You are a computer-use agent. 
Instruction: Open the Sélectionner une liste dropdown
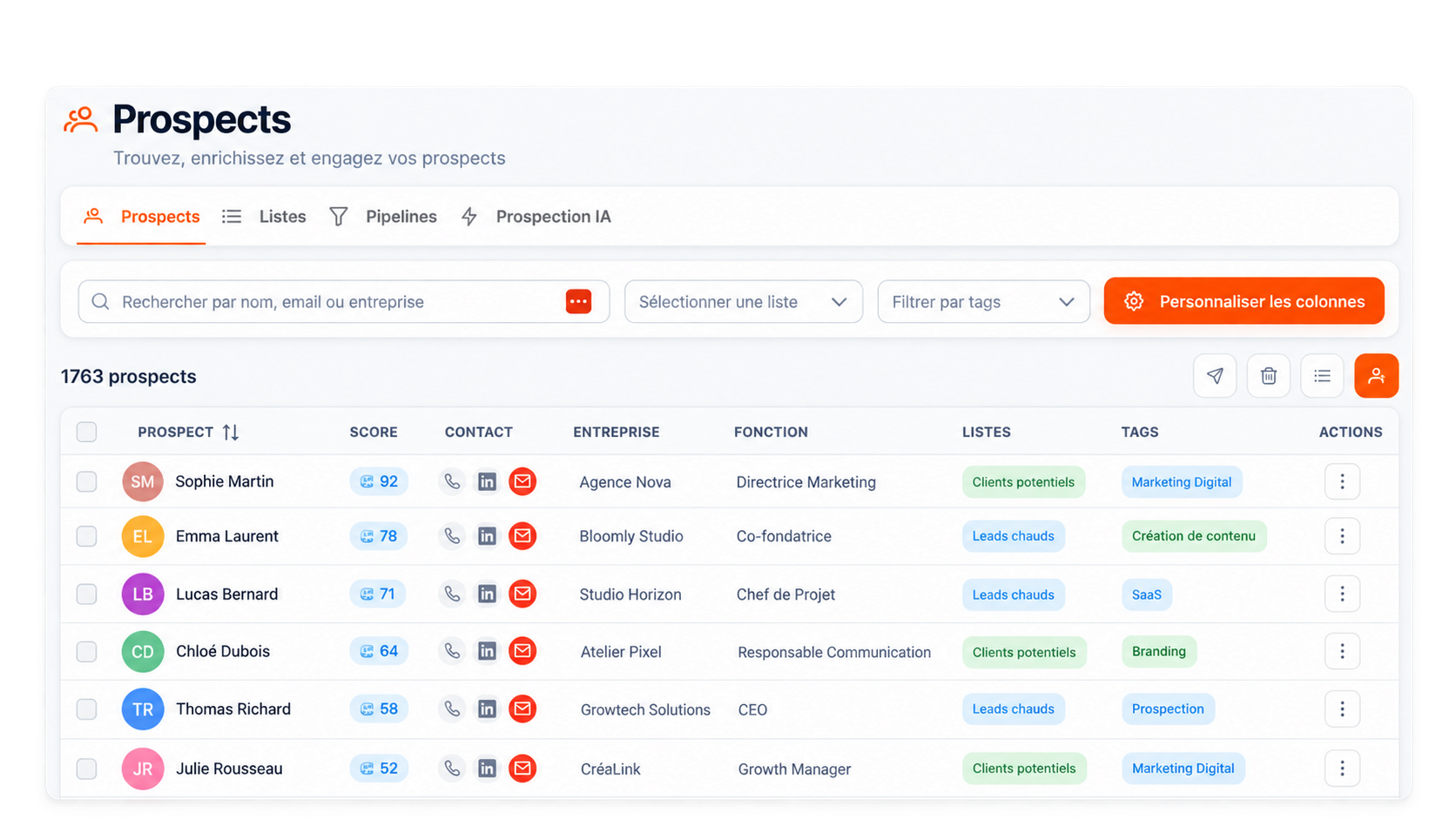pyautogui.click(x=744, y=301)
